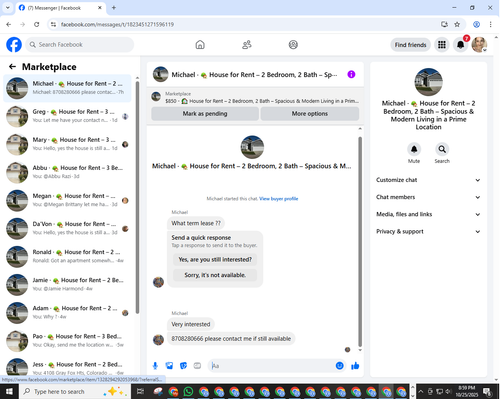Click the listing thumbnail in right panel
This screenshot has height=399, width=500.
[x=428, y=82]
